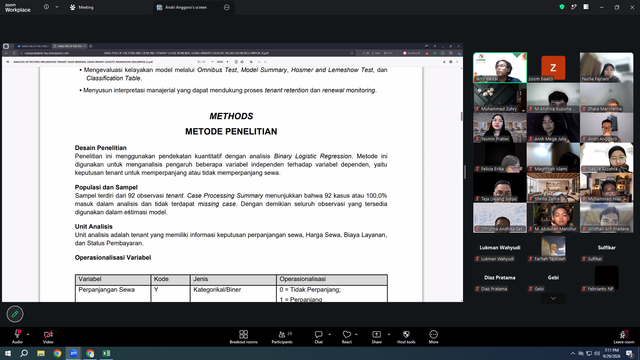This screenshot has height=360, width=640.
Task: Select Andri Anggoro video tile
Action: [607, 128]
